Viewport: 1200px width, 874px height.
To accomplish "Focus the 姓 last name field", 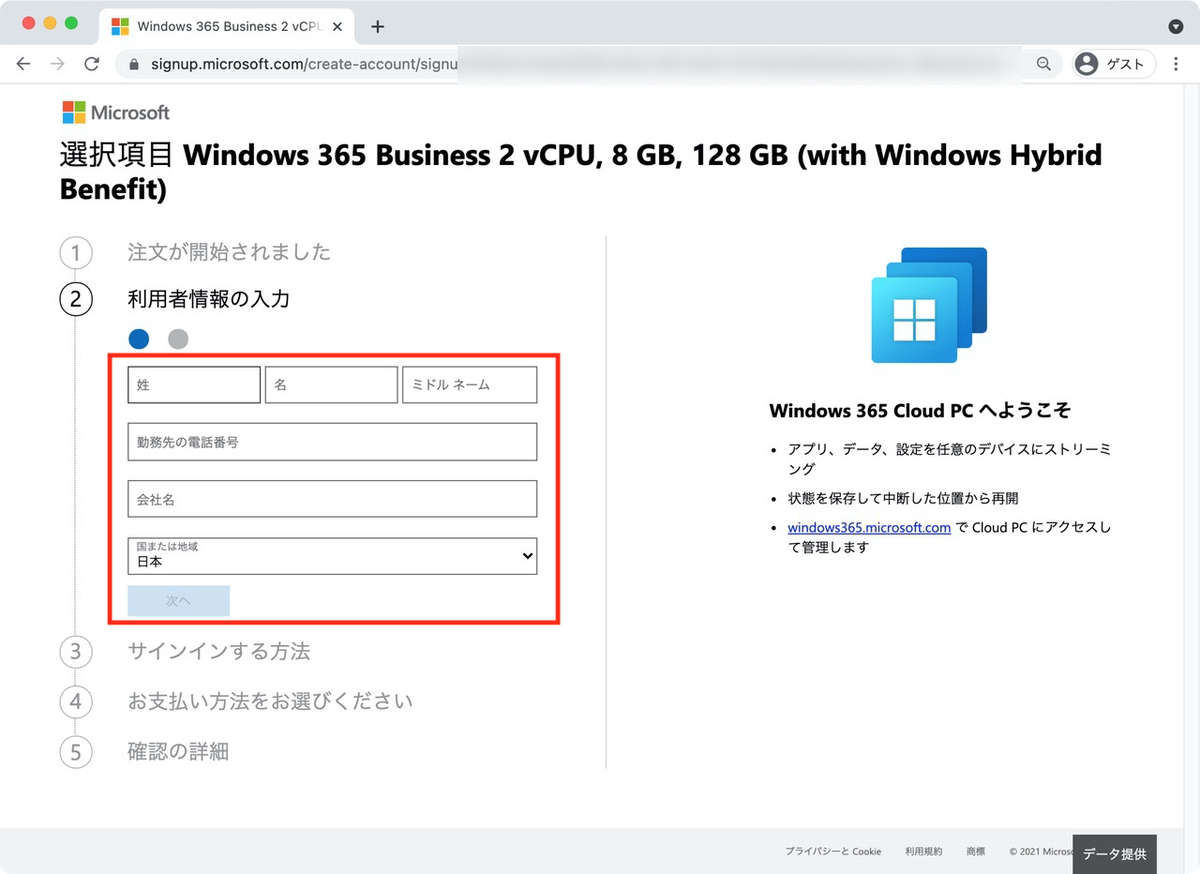I will pos(194,384).
